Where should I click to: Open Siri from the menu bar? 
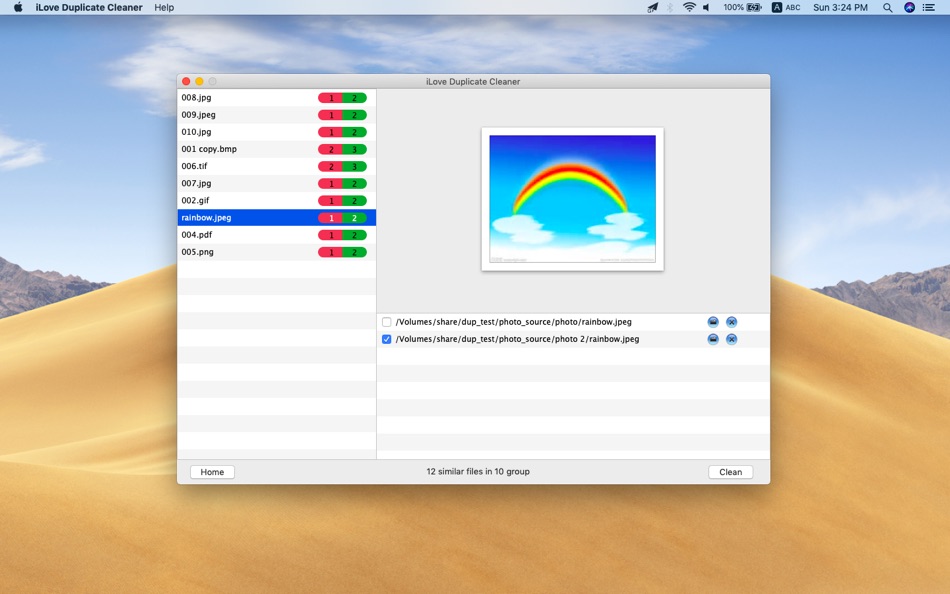coord(909,7)
